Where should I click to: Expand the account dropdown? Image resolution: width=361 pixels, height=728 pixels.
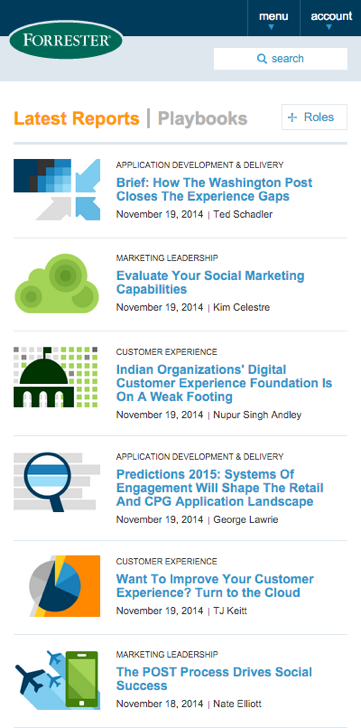(x=331, y=18)
